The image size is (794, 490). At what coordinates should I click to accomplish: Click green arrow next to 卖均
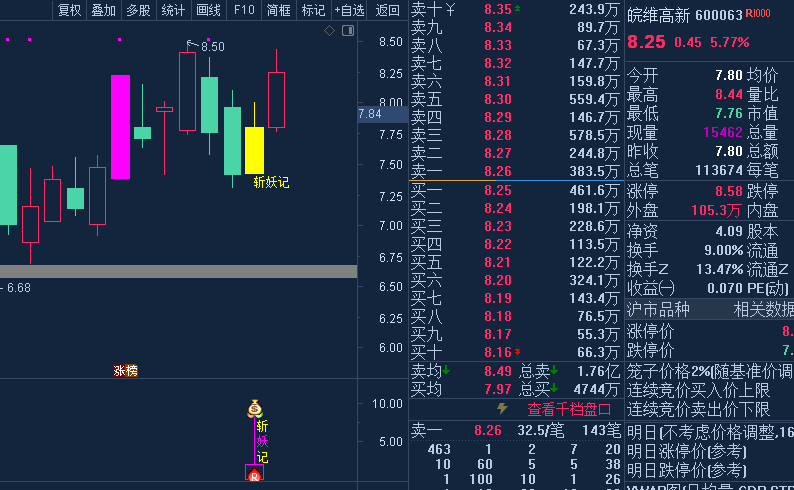pyautogui.click(x=446, y=371)
